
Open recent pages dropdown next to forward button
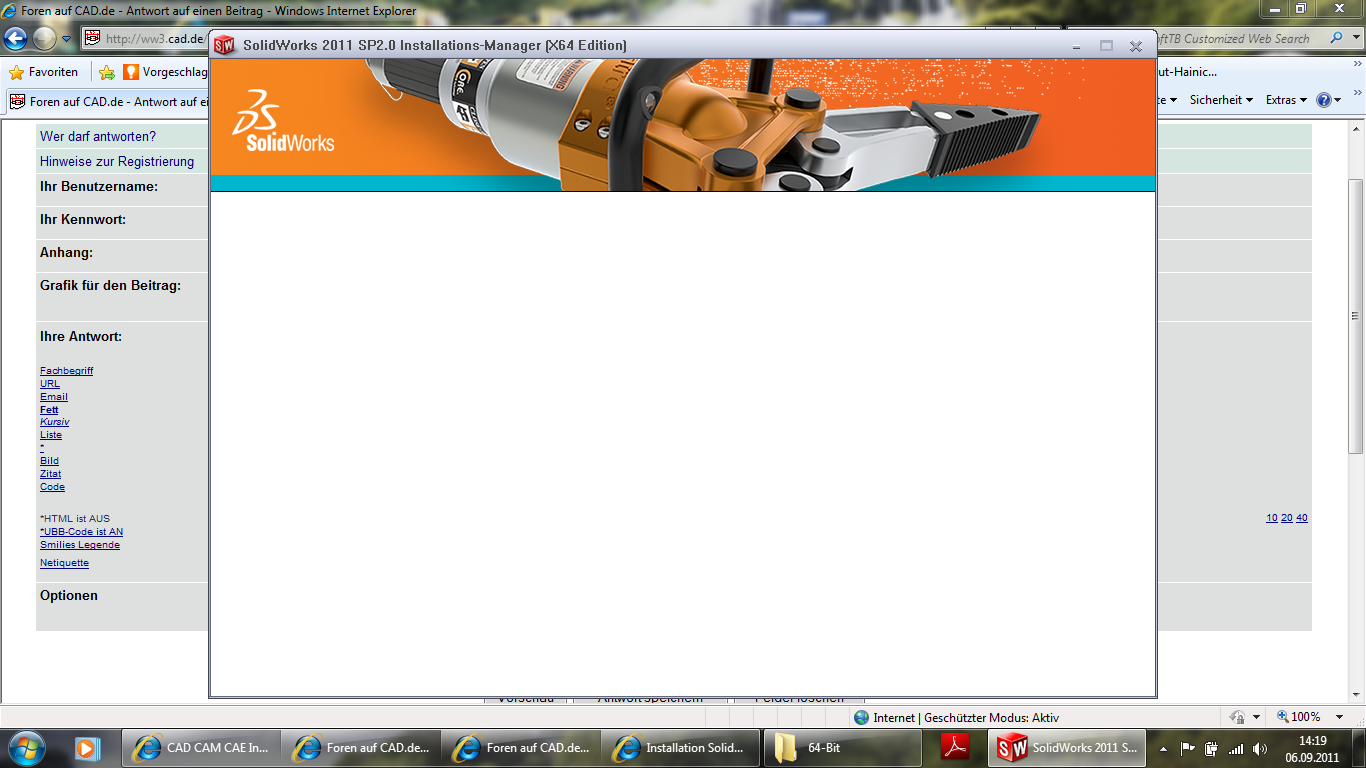(66, 39)
